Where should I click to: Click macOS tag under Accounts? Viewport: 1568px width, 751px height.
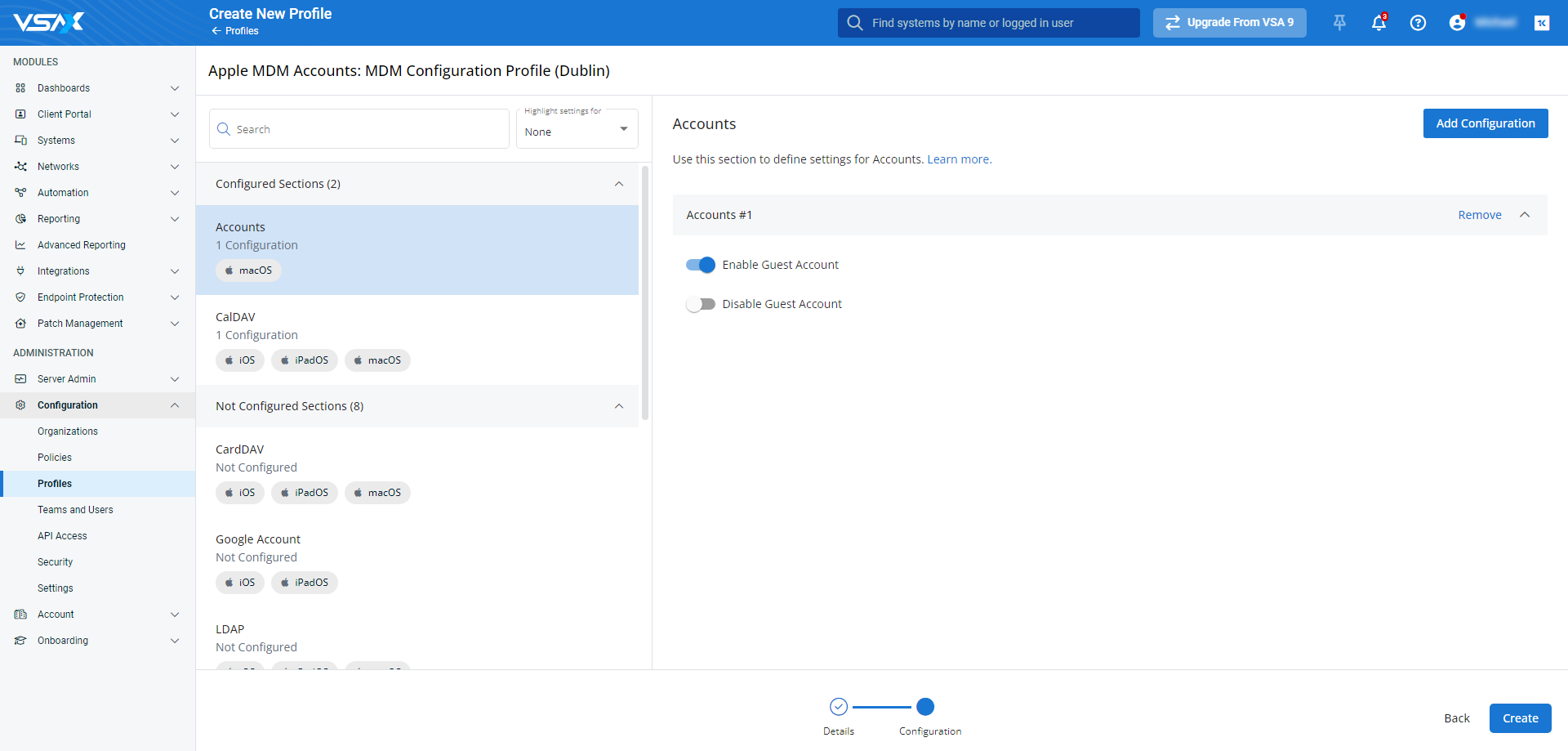(248, 270)
